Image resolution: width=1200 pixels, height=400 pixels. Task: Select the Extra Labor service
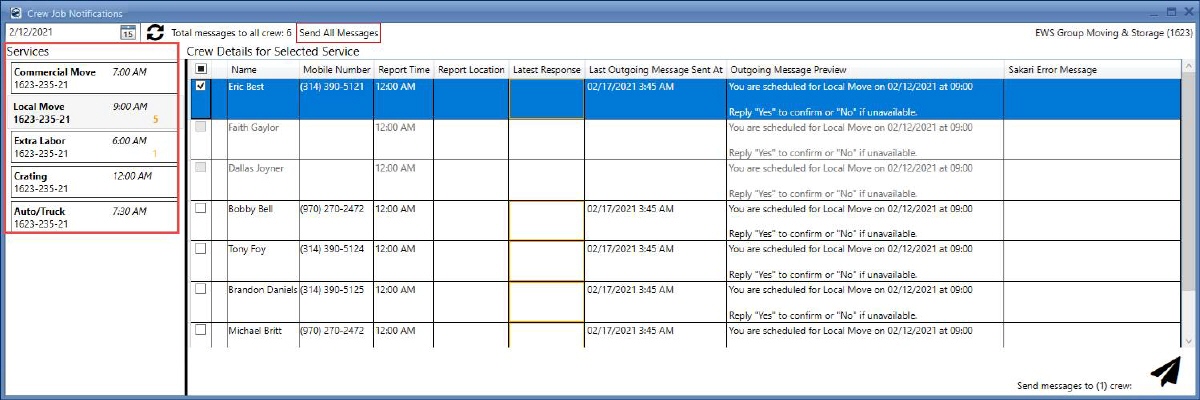[92, 147]
